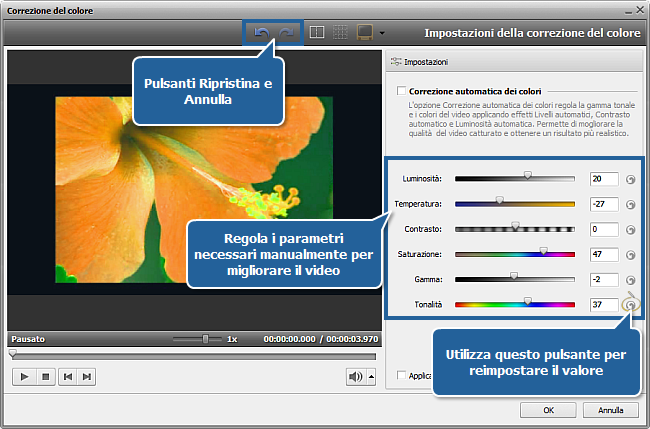Open the preview monitor dropdown arrow

pos(382,34)
